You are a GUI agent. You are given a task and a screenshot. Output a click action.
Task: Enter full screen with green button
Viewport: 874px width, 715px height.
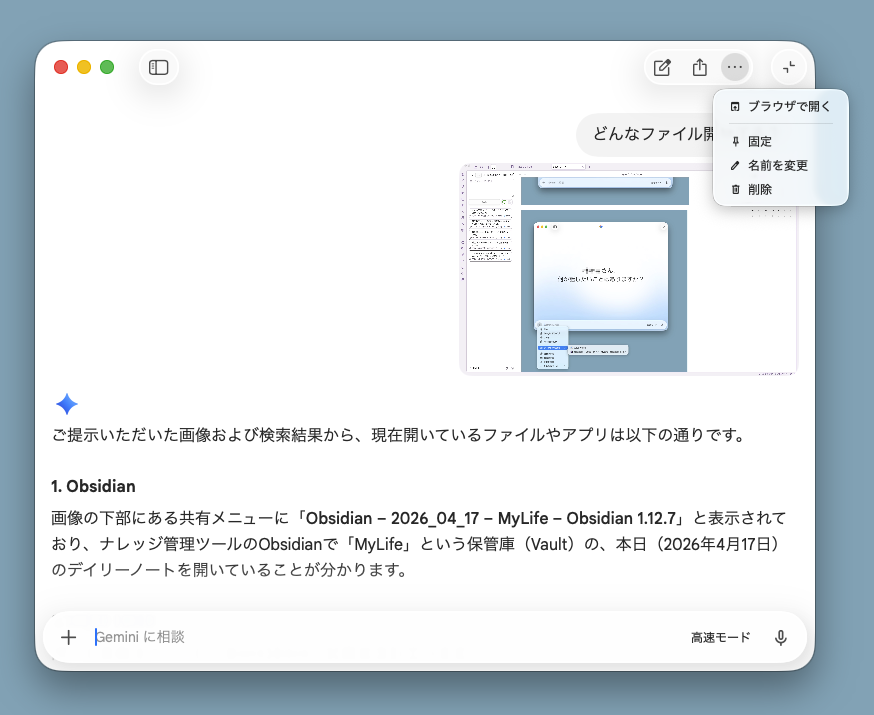pyautogui.click(x=107, y=67)
